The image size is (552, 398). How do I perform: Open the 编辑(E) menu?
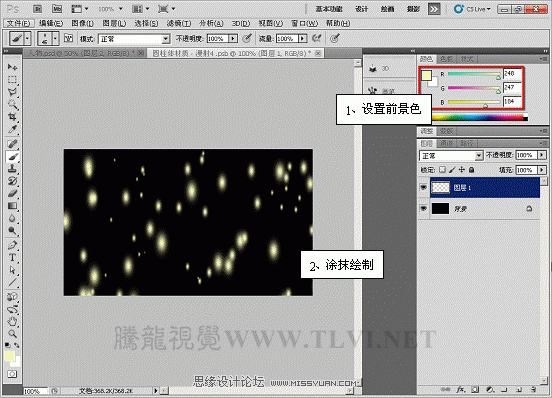(51, 23)
